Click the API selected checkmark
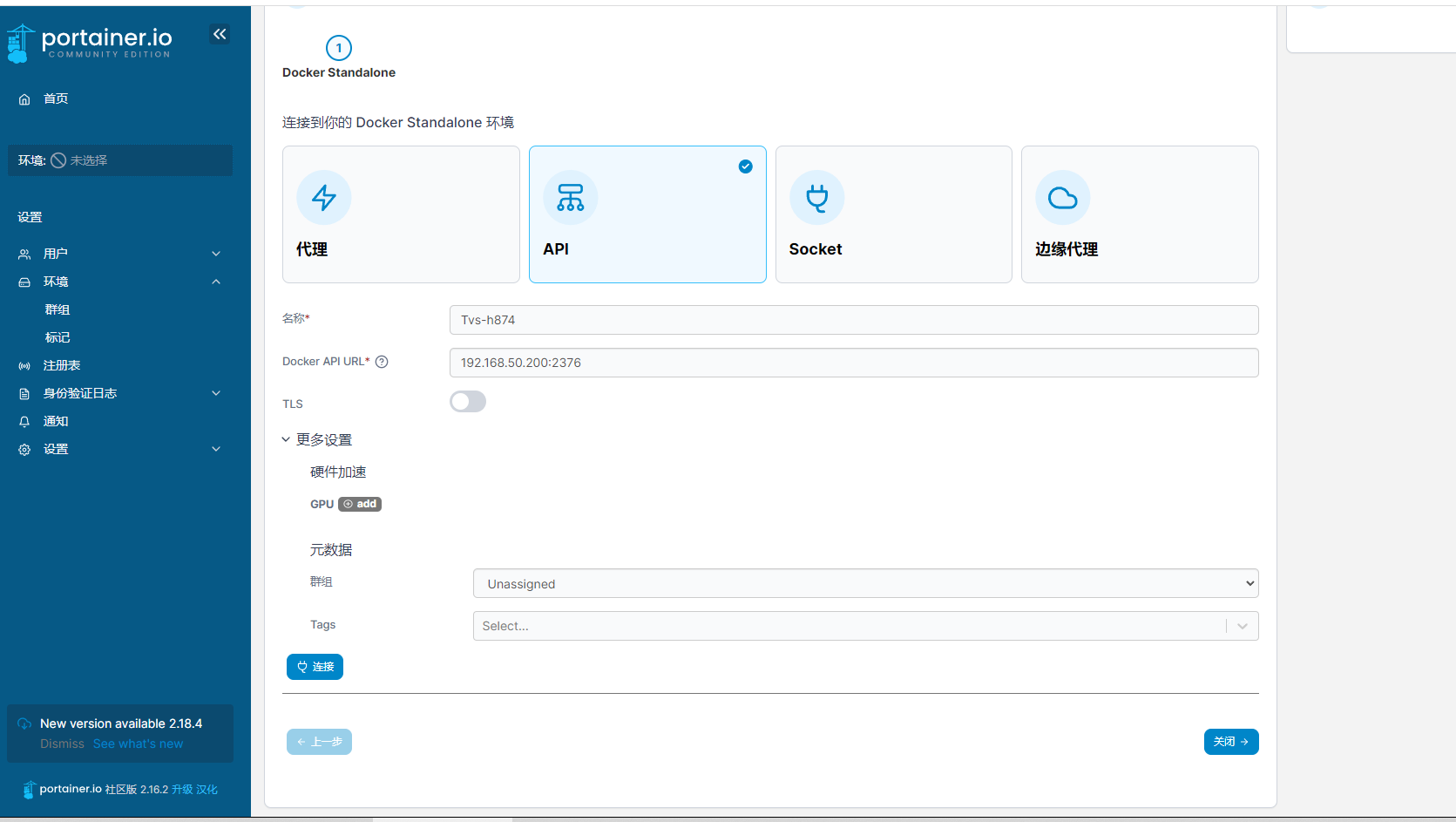 [746, 166]
